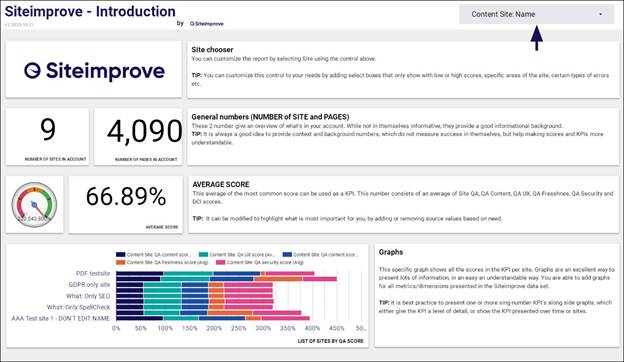The height and width of the screenshot is (362, 624).
Task: Open the Content Site: Name dropdown
Action: [x=536, y=14]
